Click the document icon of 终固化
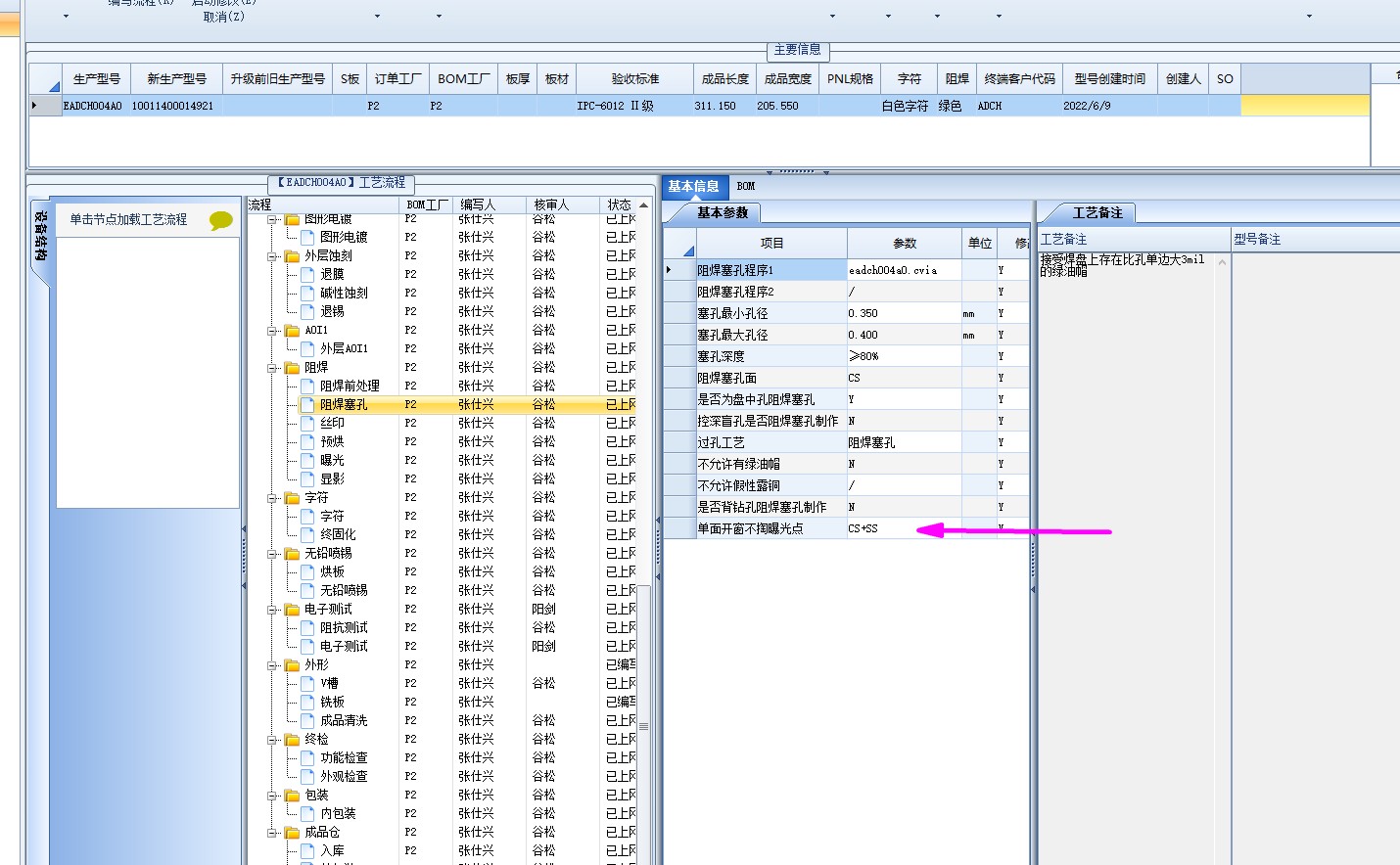The image size is (1400, 865). pyautogui.click(x=307, y=535)
